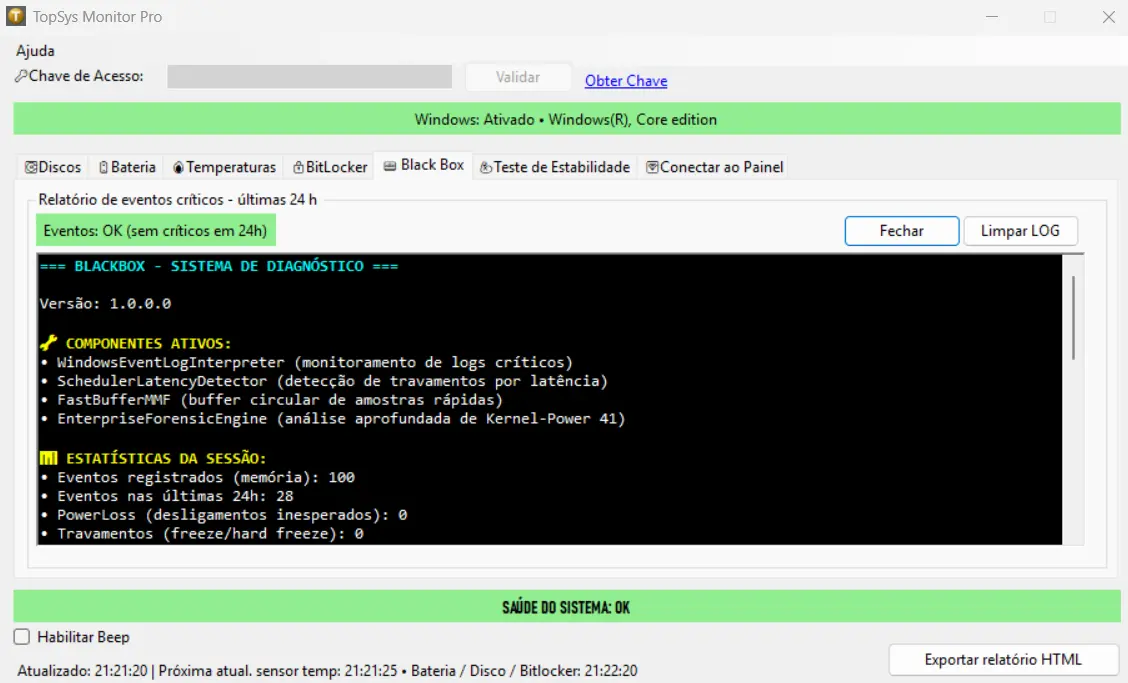
Task: Select the Discos tab icon
Action: click(29, 167)
